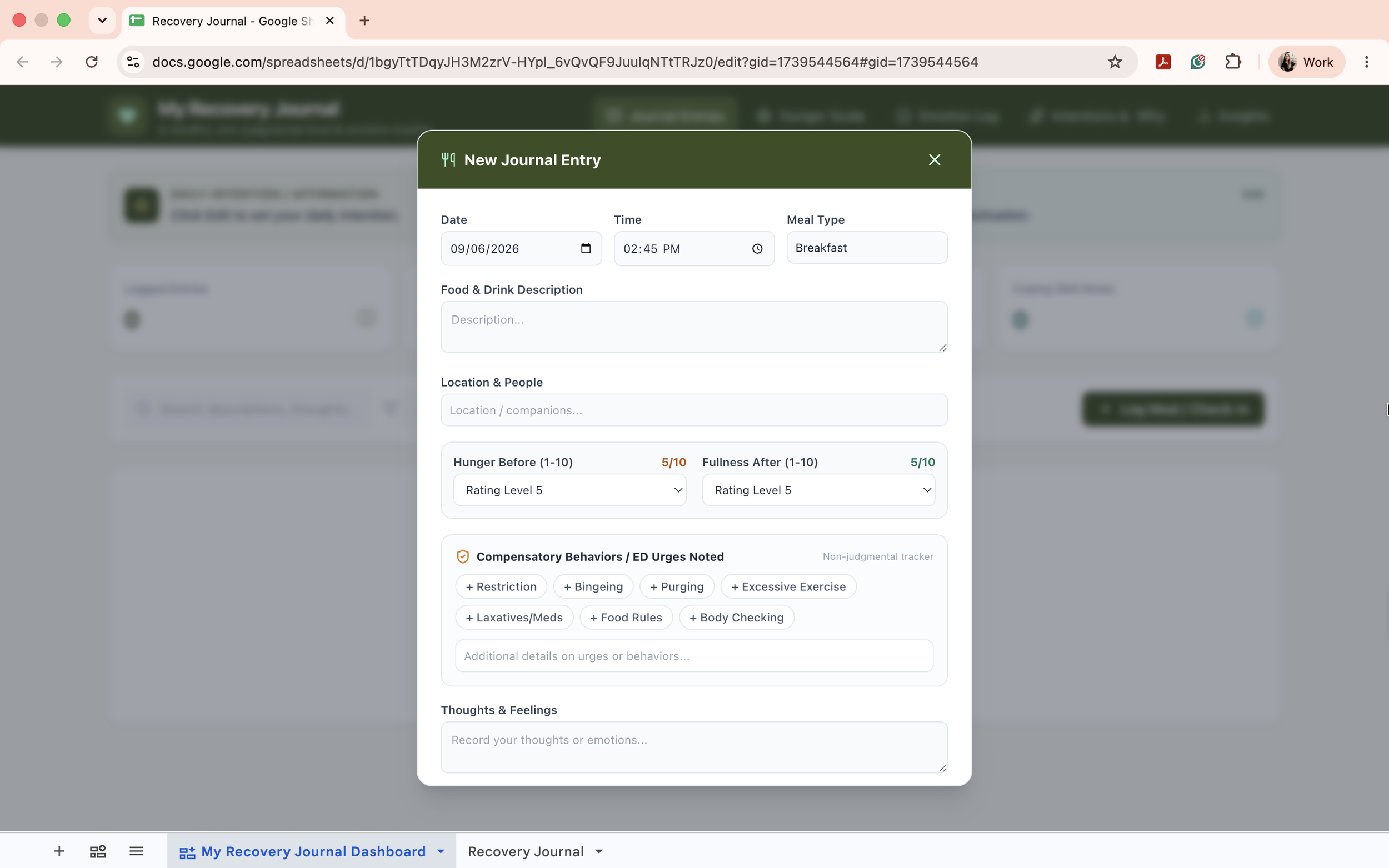Expand My Recovery Journal Dashboard tab menu arrow
This screenshot has height=868, width=1389.
pyautogui.click(x=441, y=851)
